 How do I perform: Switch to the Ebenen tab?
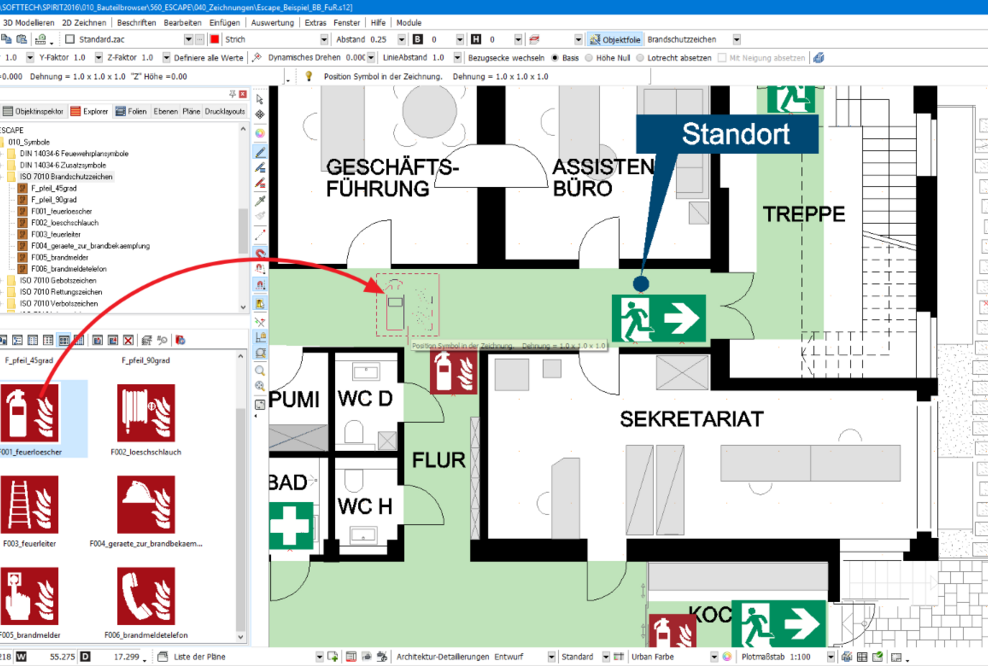(x=164, y=110)
